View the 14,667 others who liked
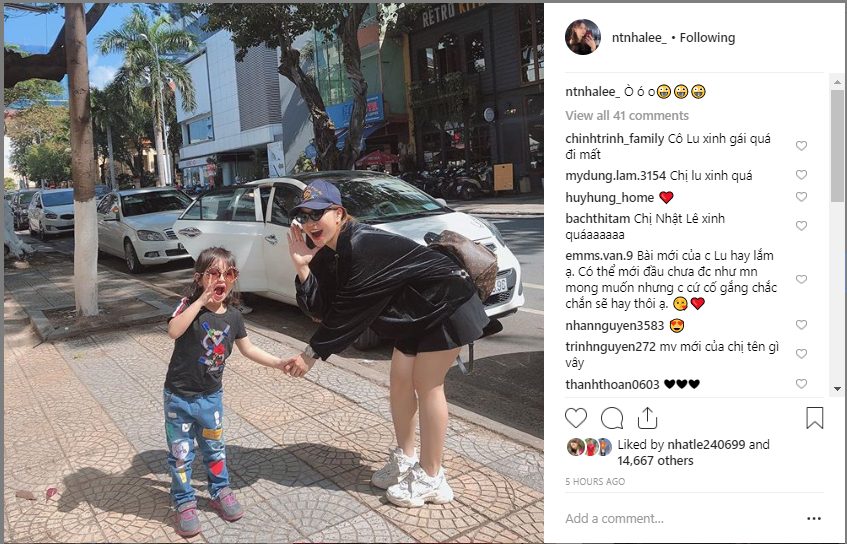The height and width of the screenshot is (544, 847). click(655, 461)
